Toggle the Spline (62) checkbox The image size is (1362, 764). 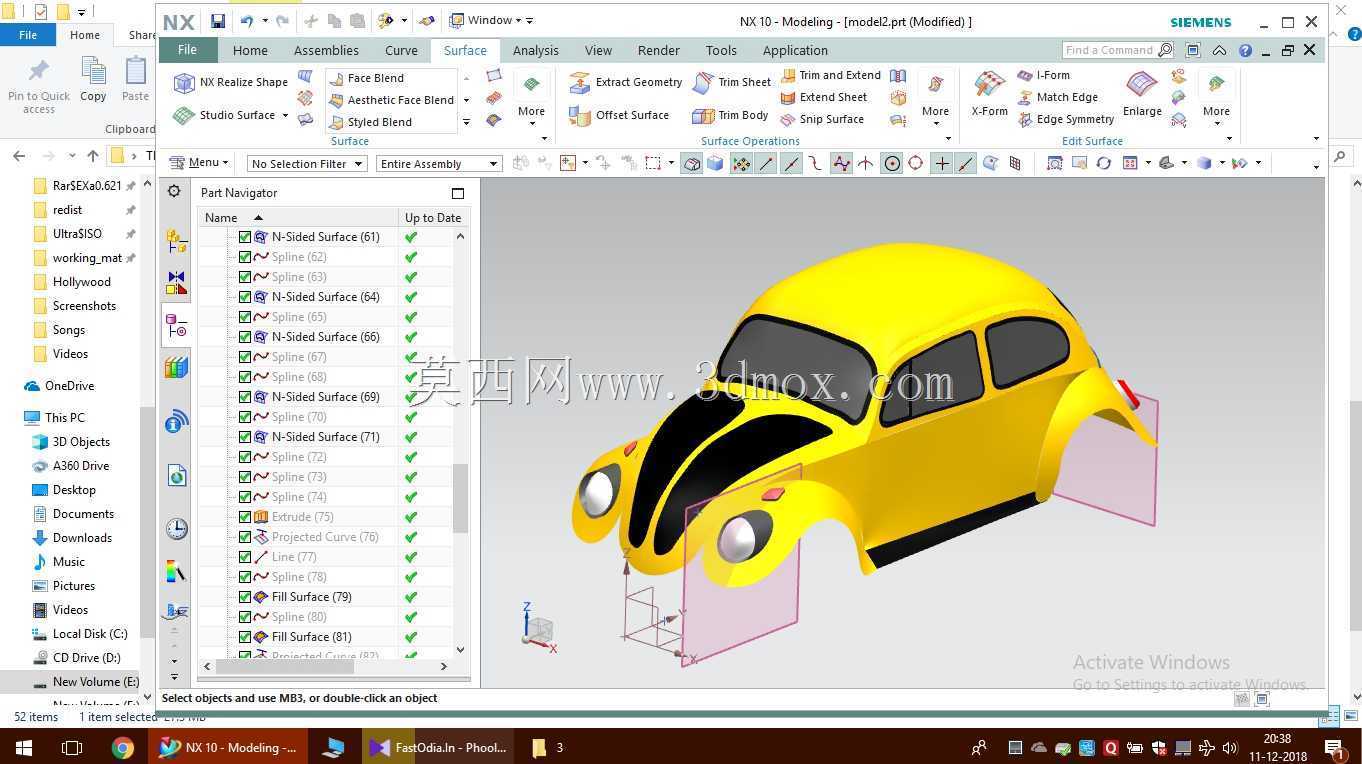[245, 257]
